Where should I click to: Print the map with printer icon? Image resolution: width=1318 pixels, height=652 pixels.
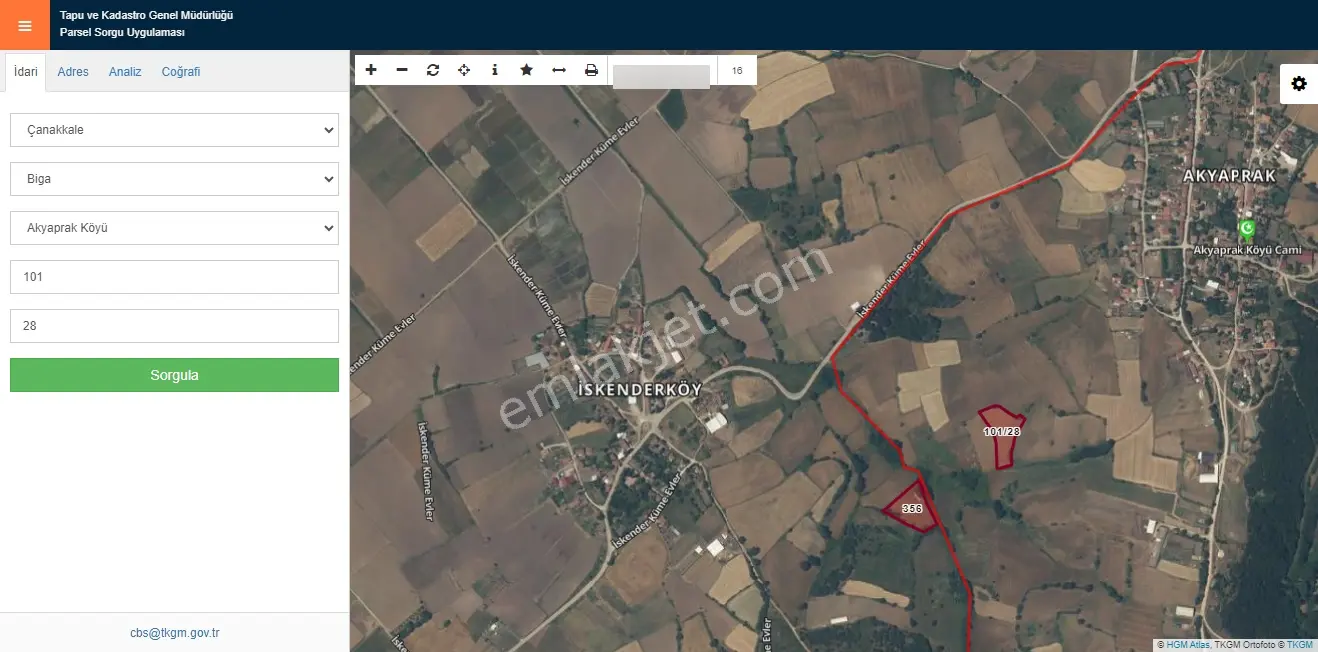[591, 70]
